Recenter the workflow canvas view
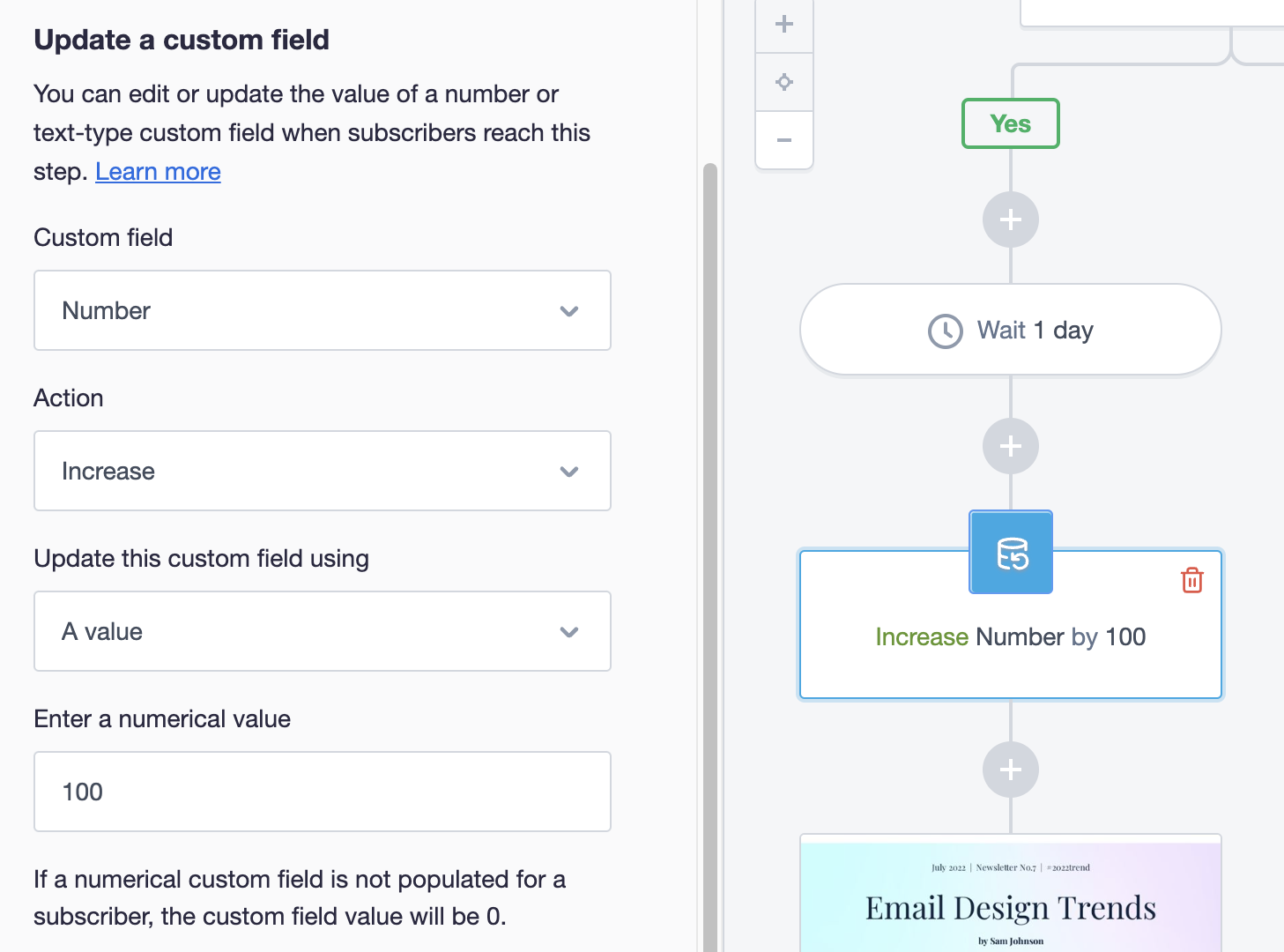The width and height of the screenshot is (1284, 952). [784, 82]
